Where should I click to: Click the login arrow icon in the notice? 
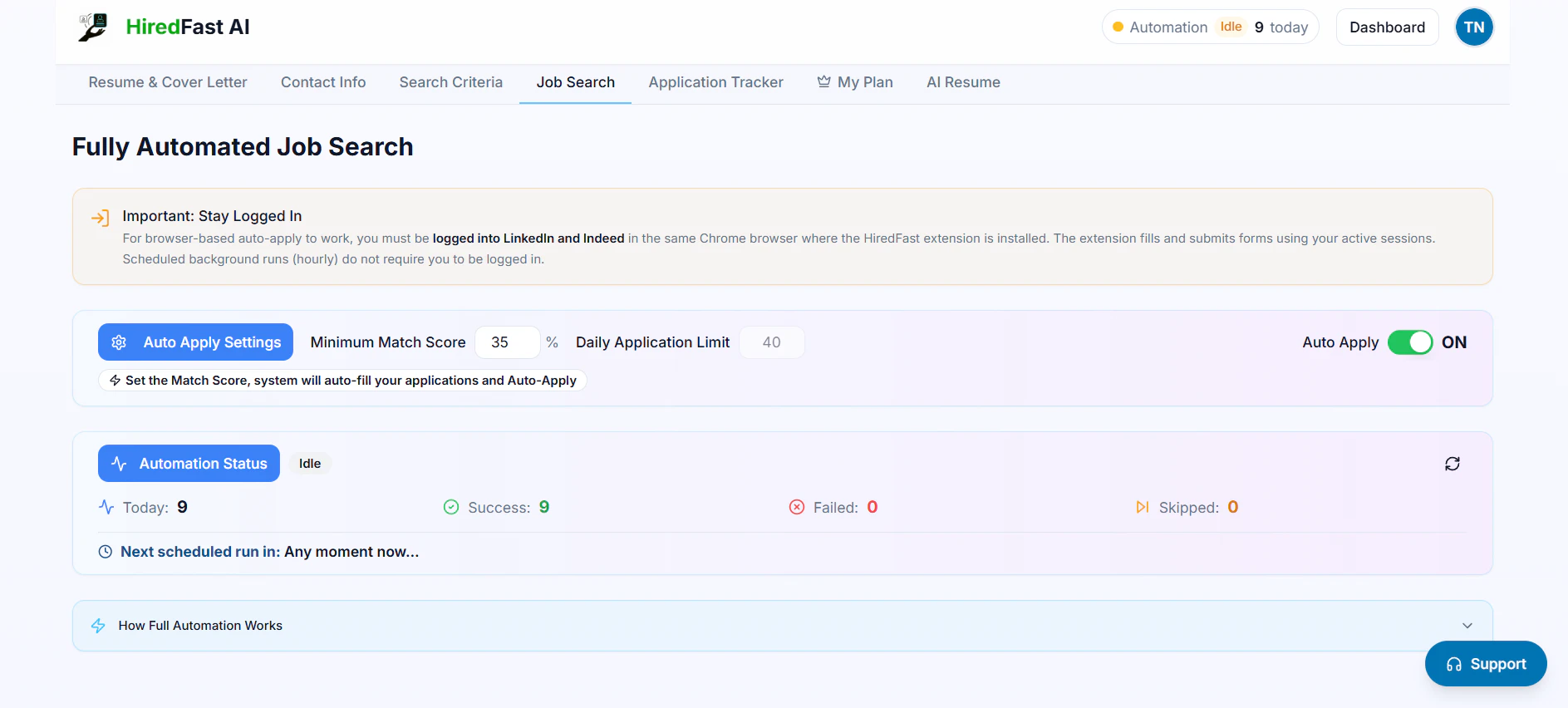[x=101, y=218]
